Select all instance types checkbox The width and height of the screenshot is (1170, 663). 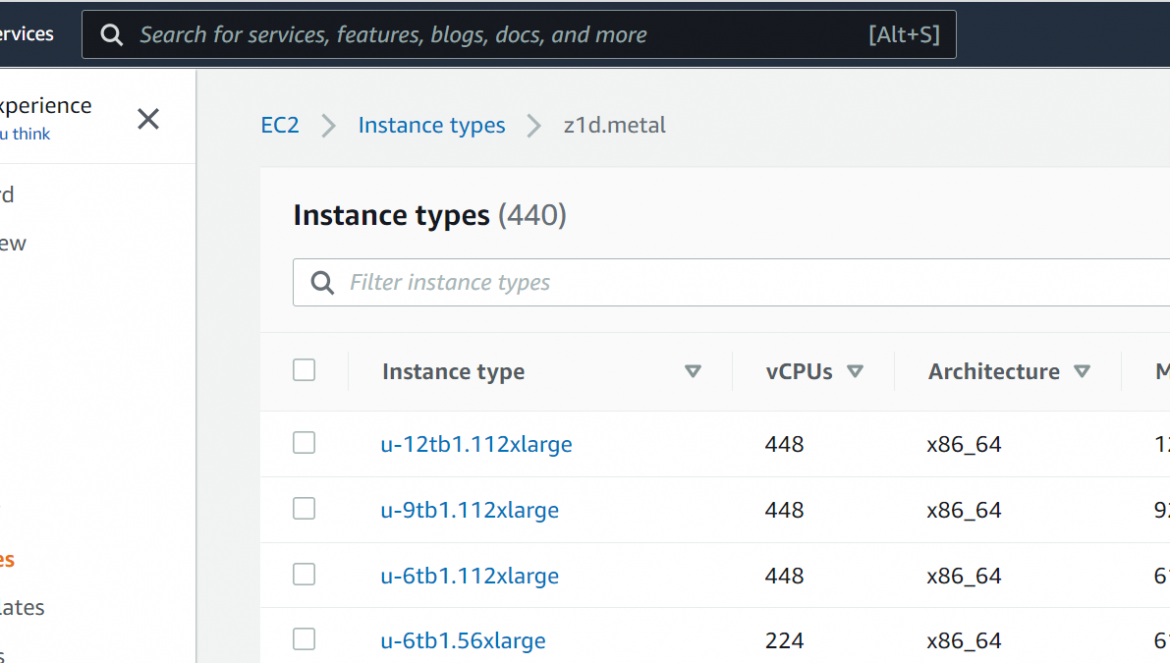click(304, 370)
